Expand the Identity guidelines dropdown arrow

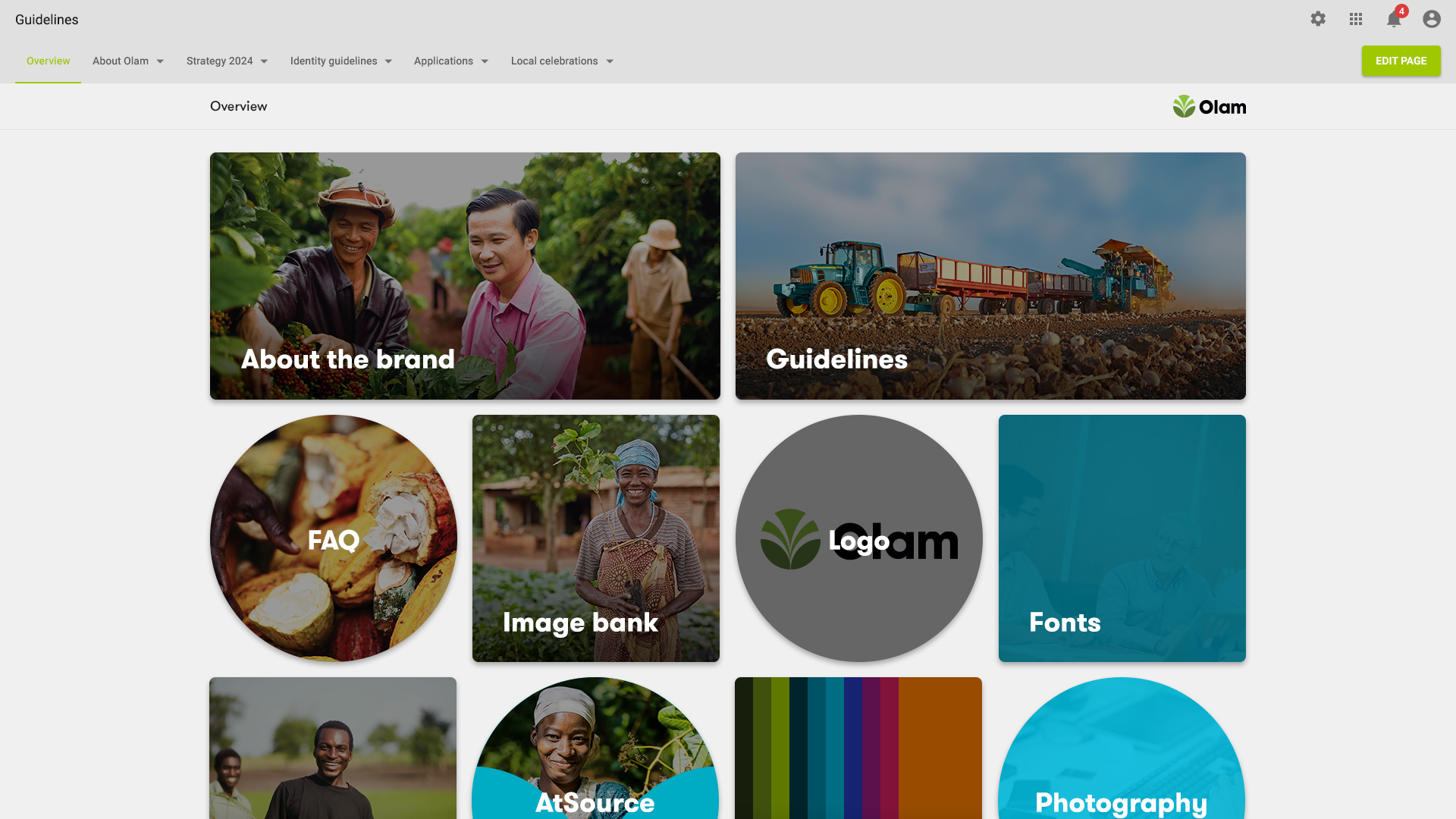pos(388,61)
